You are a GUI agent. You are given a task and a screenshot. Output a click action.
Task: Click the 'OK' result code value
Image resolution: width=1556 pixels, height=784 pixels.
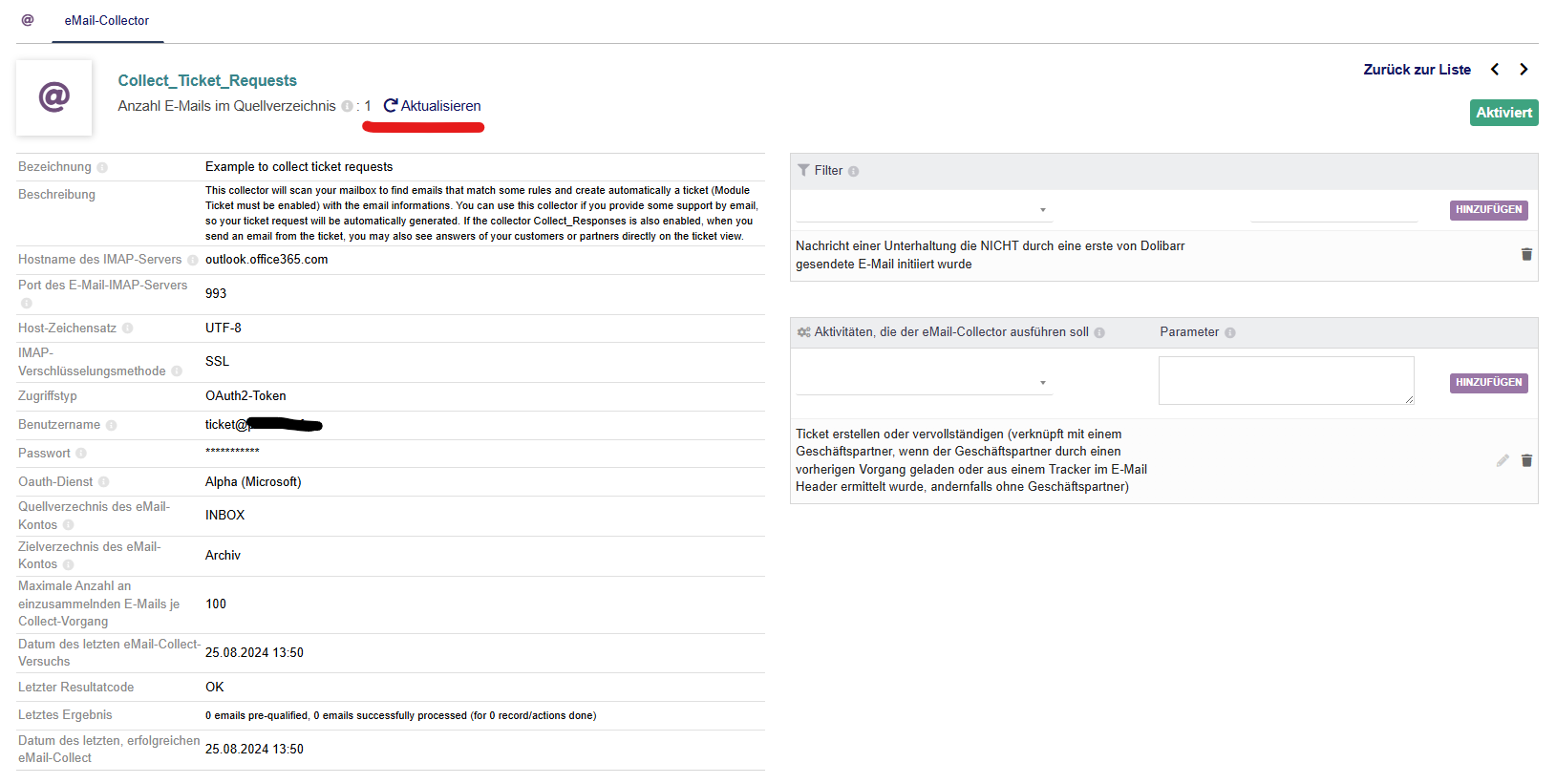215,687
